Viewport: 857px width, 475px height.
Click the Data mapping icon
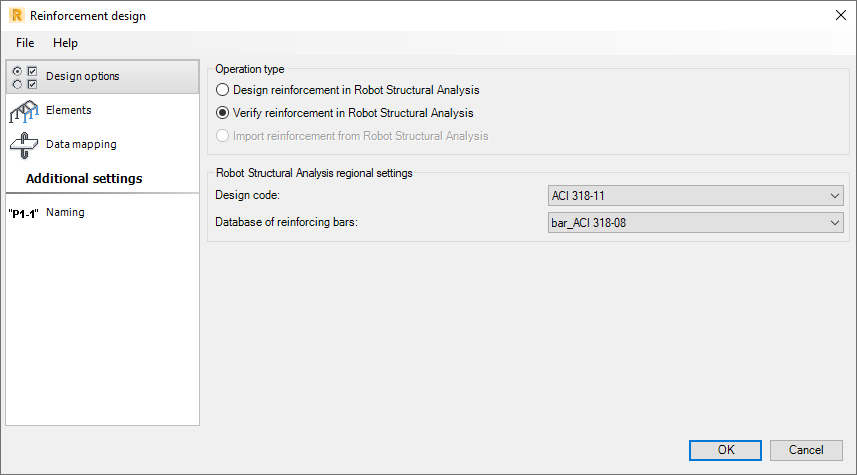[24, 145]
